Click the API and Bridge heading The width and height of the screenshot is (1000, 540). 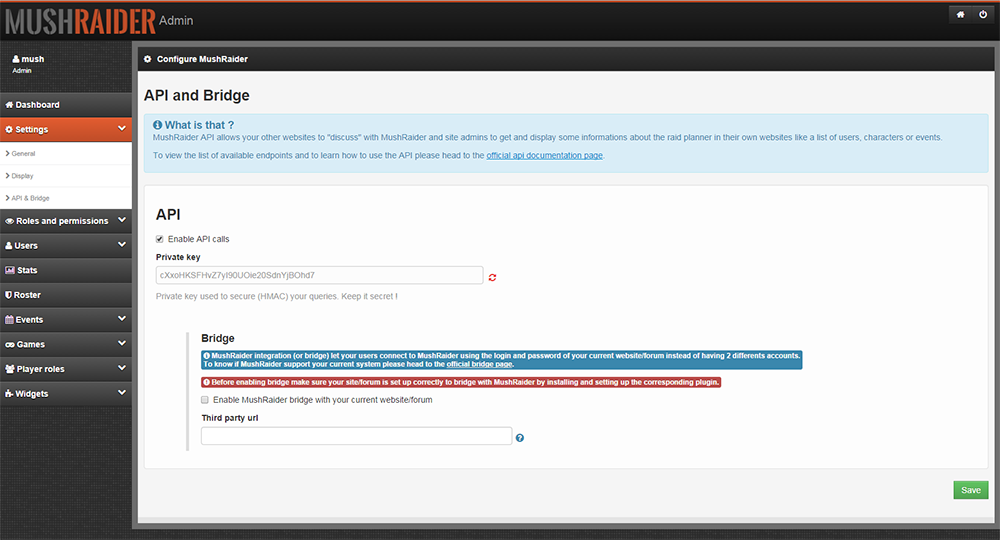pyautogui.click(x=196, y=95)
